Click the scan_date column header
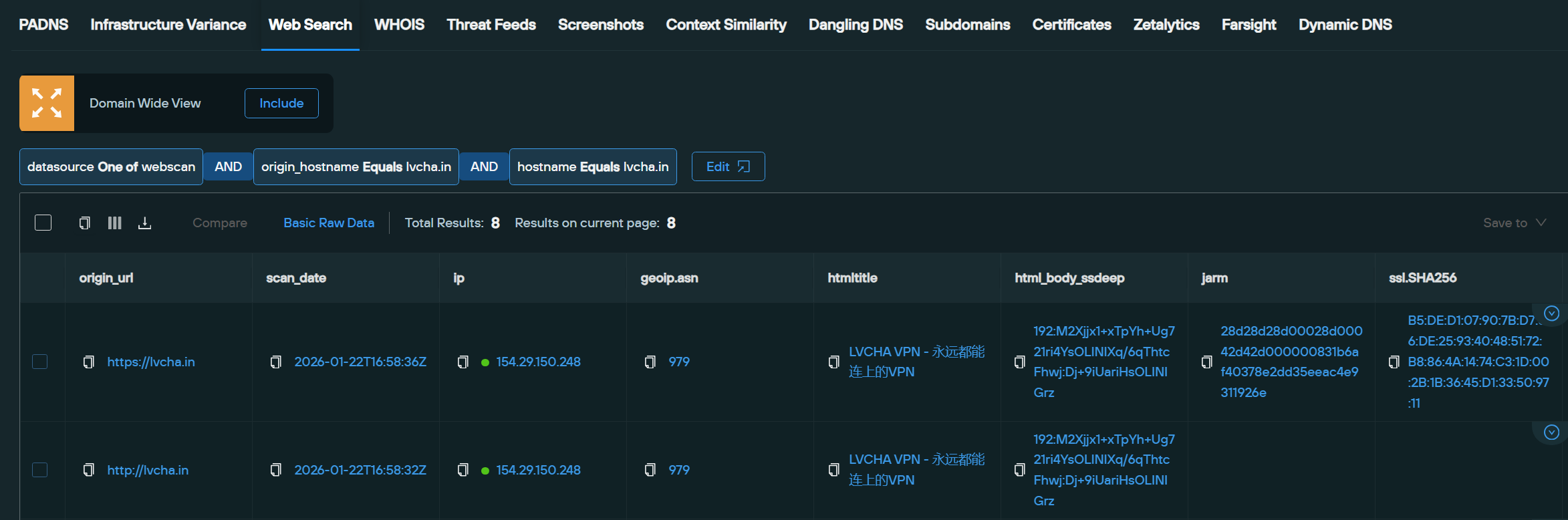 pyautogui.click(x=296, y=278)
